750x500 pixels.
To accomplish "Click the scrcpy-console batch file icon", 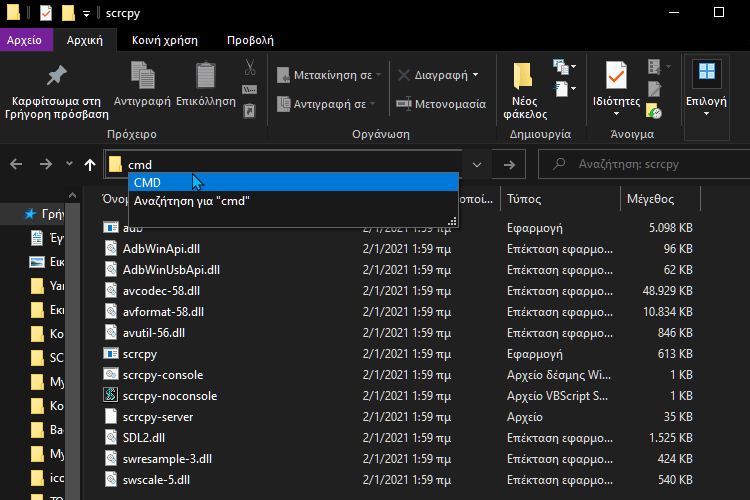I will pos(110,374).
